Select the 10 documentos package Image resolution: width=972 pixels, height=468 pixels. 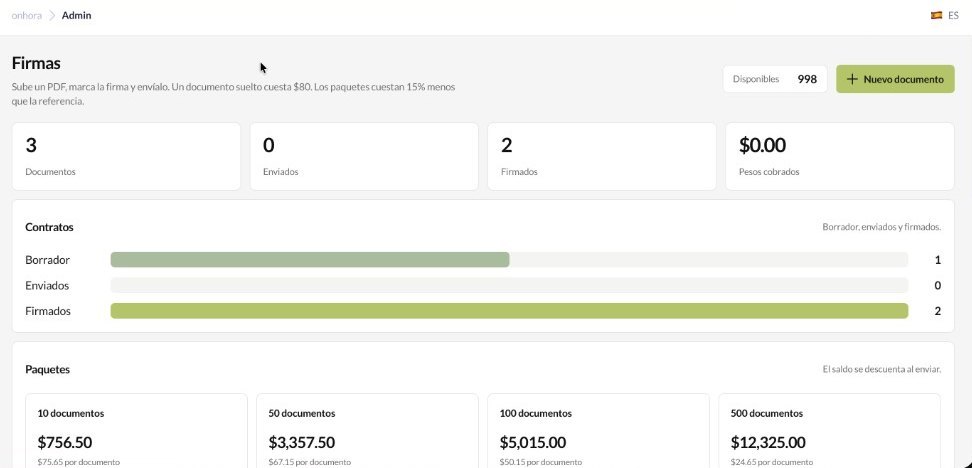[136, 431]
